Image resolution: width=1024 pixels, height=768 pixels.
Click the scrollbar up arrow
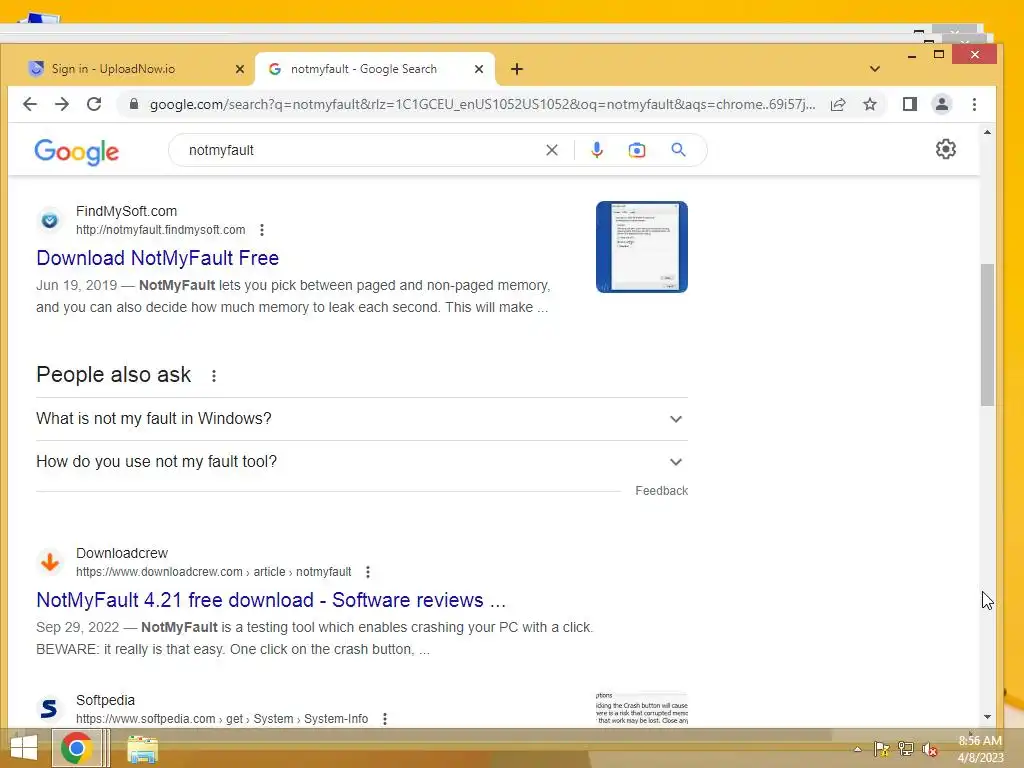point(987,133)
